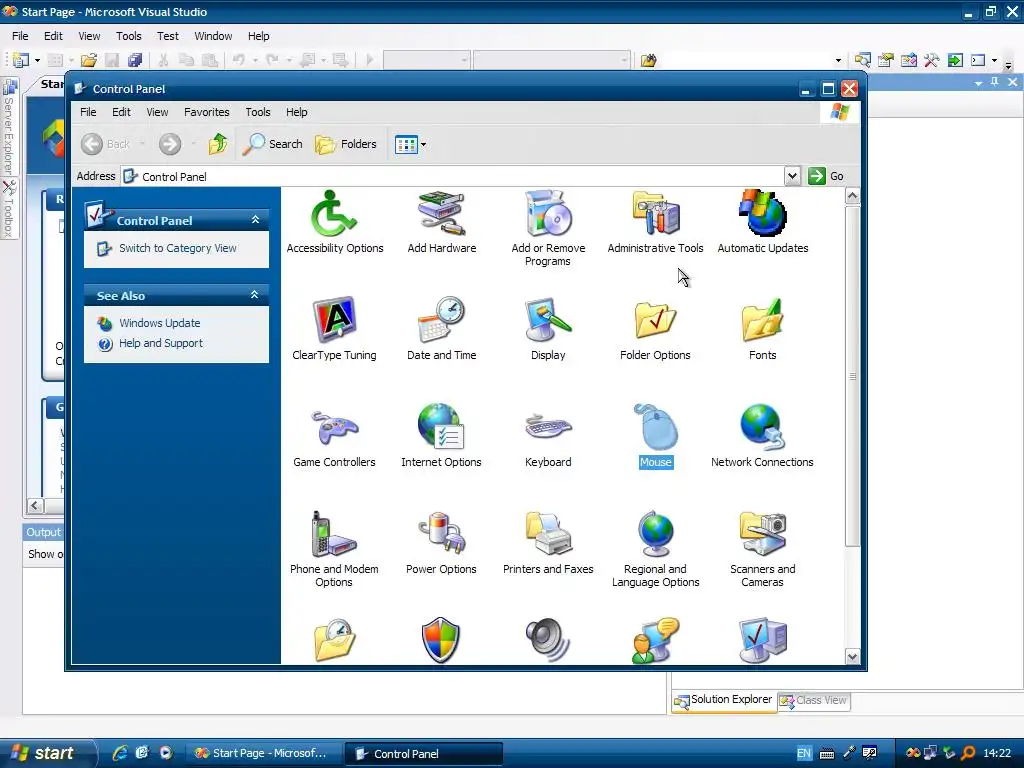The width and height of the screenshot is (1024, 768).
Task: Open Help and Support link
Action: tap(161, 343)
